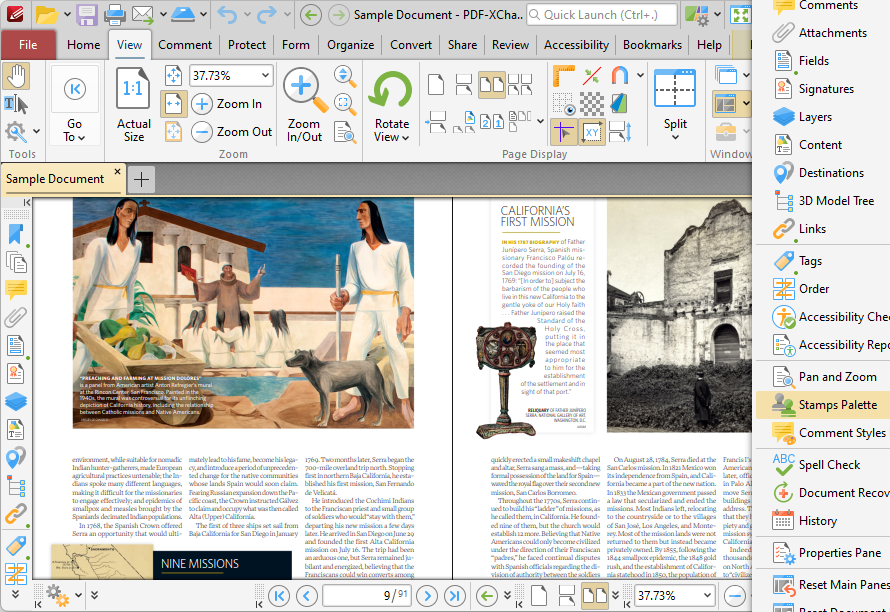Switch to the Bookmarks tab
Image resolution: width=890 pixels, height=612 pixels.
coord(652,45)
